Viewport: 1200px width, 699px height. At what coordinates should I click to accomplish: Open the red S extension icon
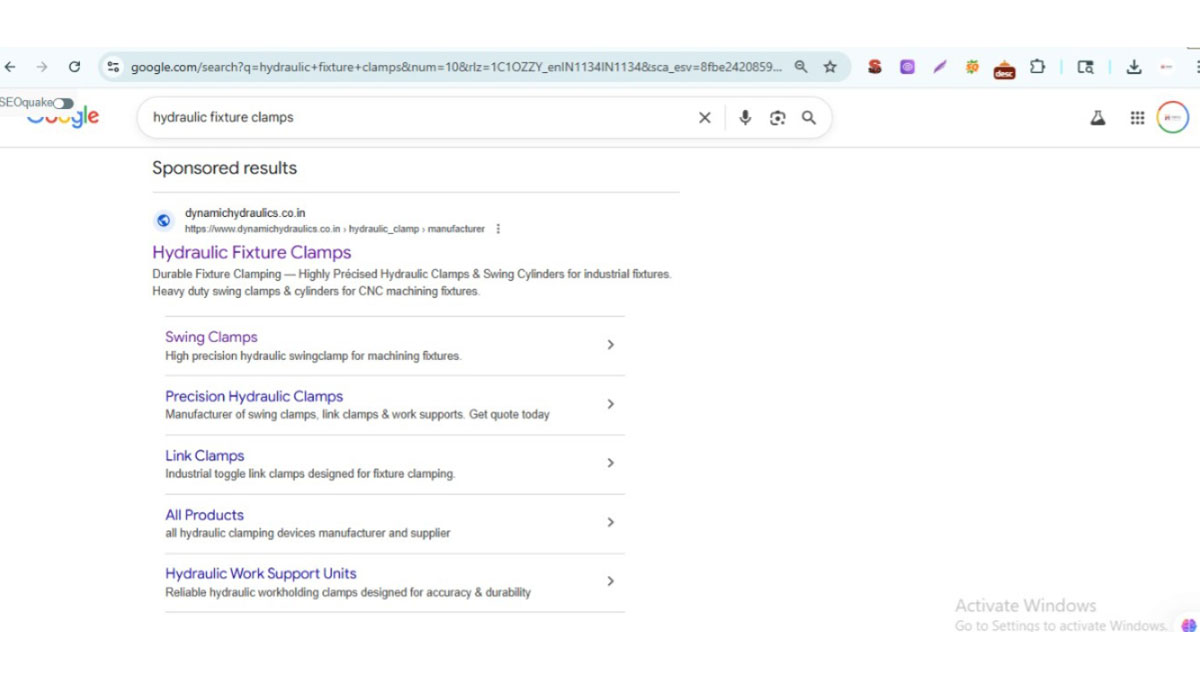tap(875, 67)
